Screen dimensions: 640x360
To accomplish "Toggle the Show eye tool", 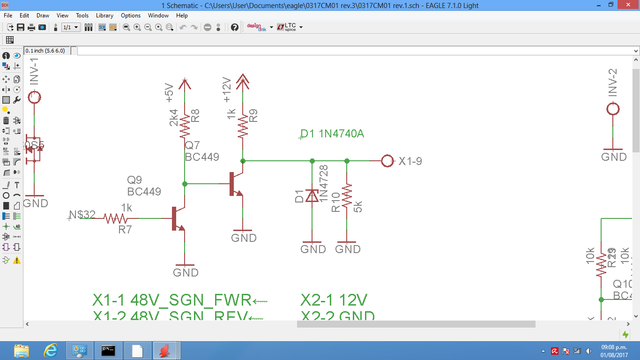I will [17, 56].
